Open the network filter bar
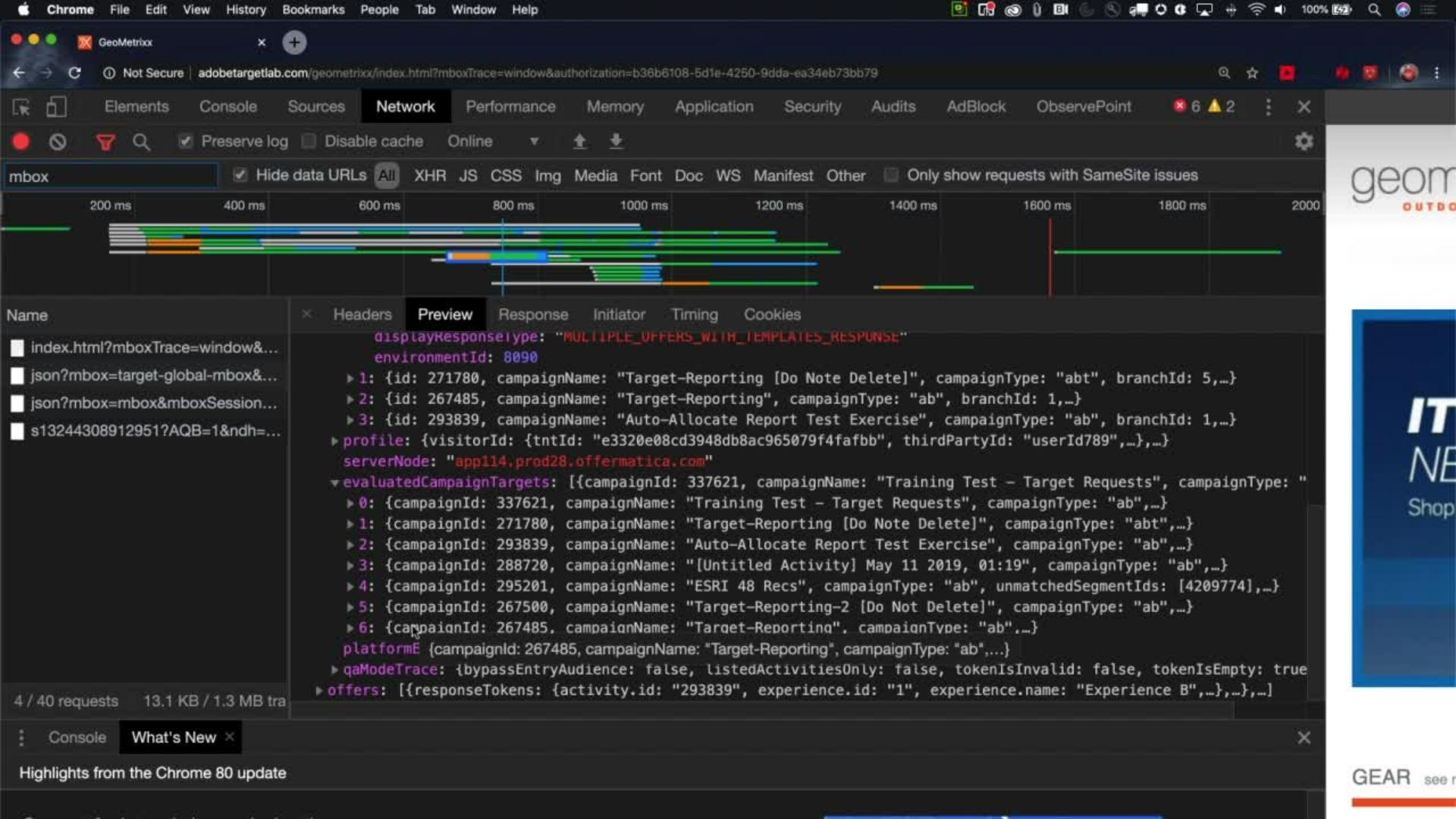Image resolution: width=1456 pixels, height=819 pixels. click(x=105, y=142)
